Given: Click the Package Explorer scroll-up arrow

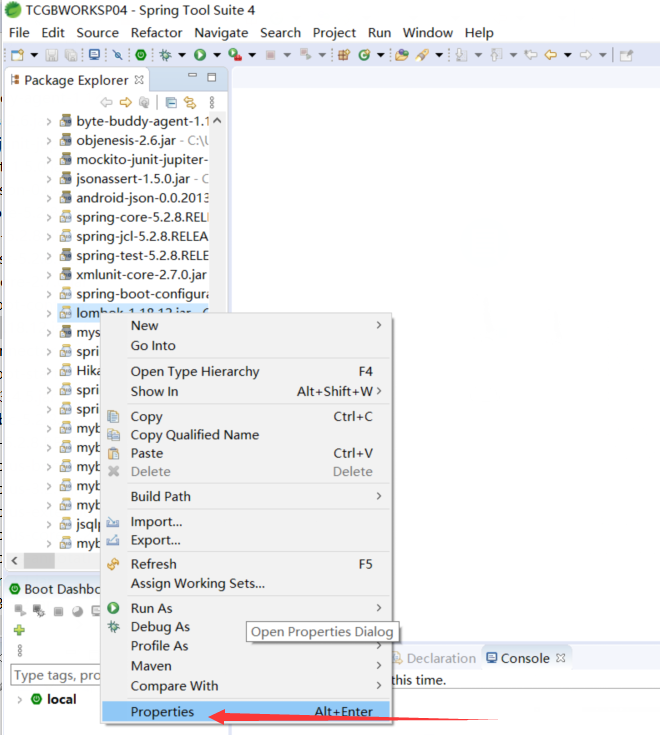Looking at the screenshot, I should (x=217, y=120).
